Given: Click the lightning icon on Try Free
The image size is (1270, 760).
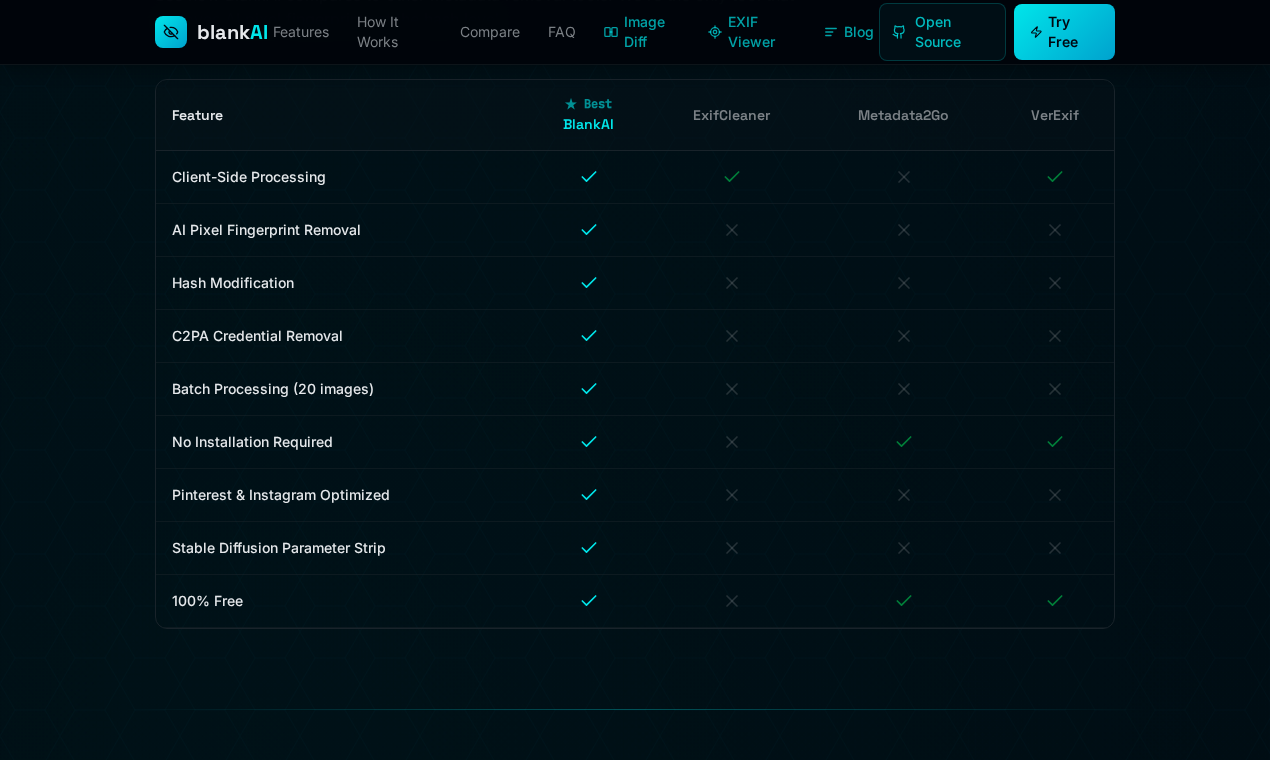Looking at the screenshot, I should pyautogui.click(x=1036, y=32).
